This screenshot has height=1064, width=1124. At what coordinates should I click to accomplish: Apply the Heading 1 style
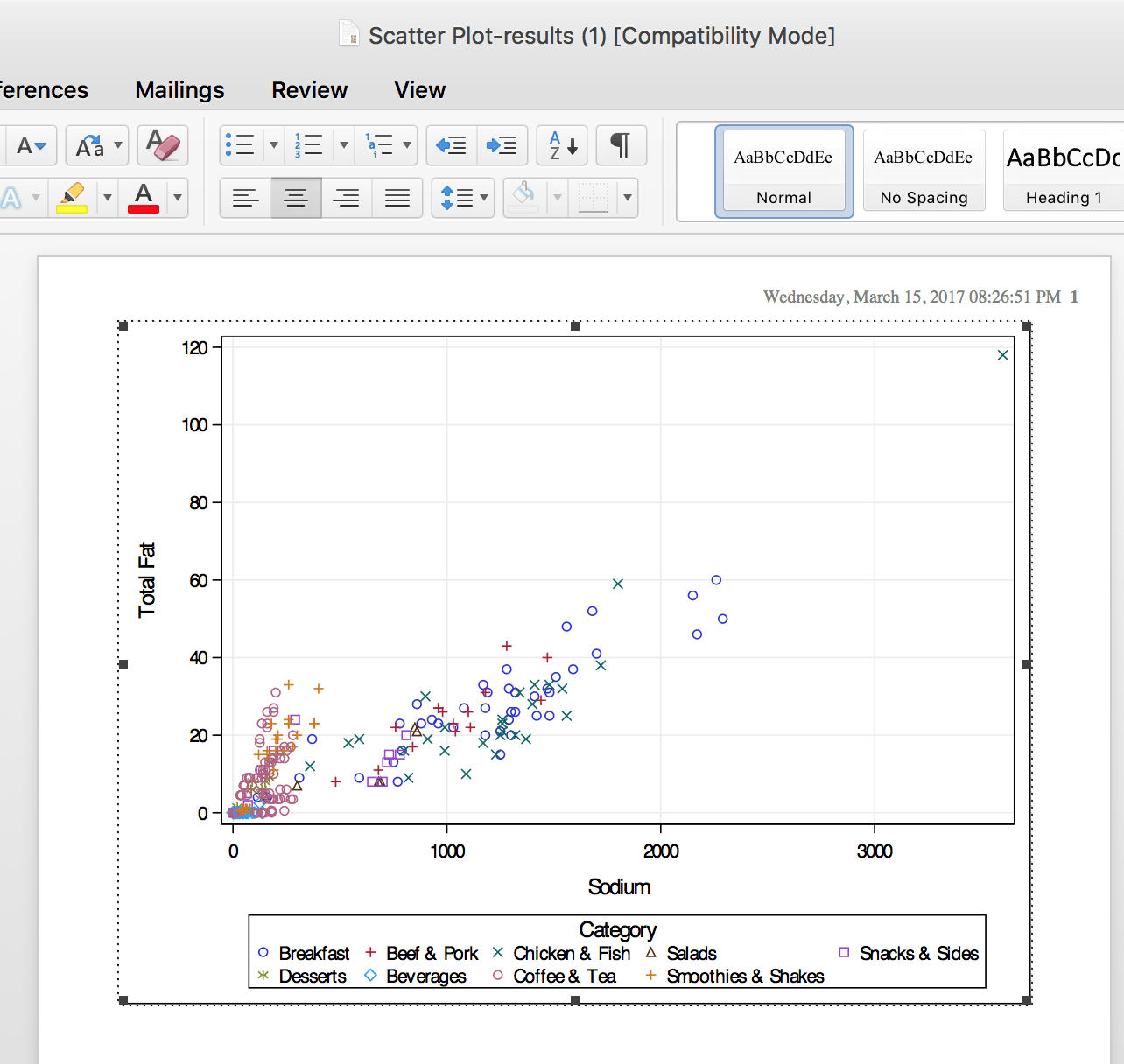1062,171
